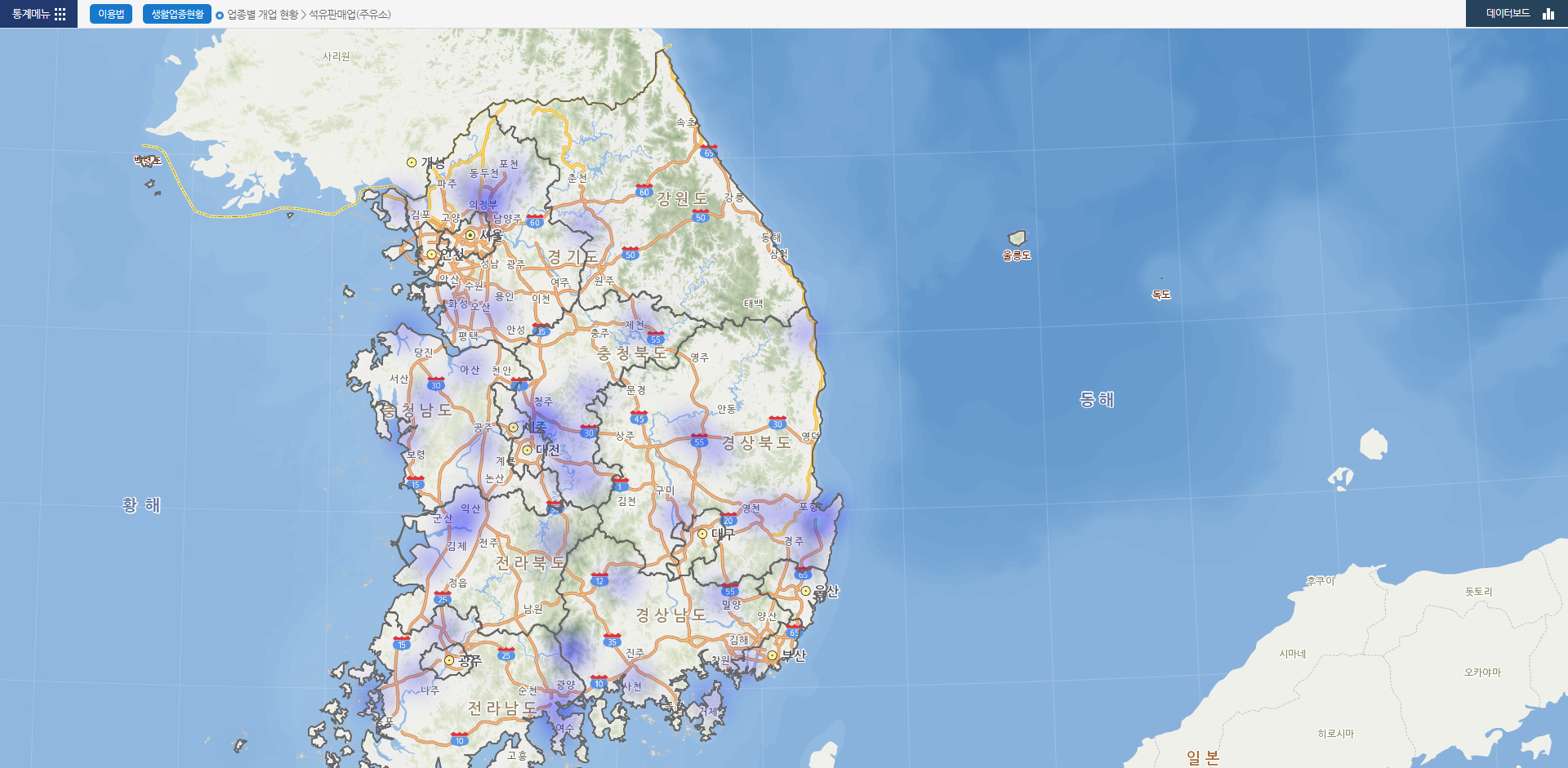Select the Seoul (서울) city marker
This screenshot has height=768, width=1568.
(x=471, y=235)
